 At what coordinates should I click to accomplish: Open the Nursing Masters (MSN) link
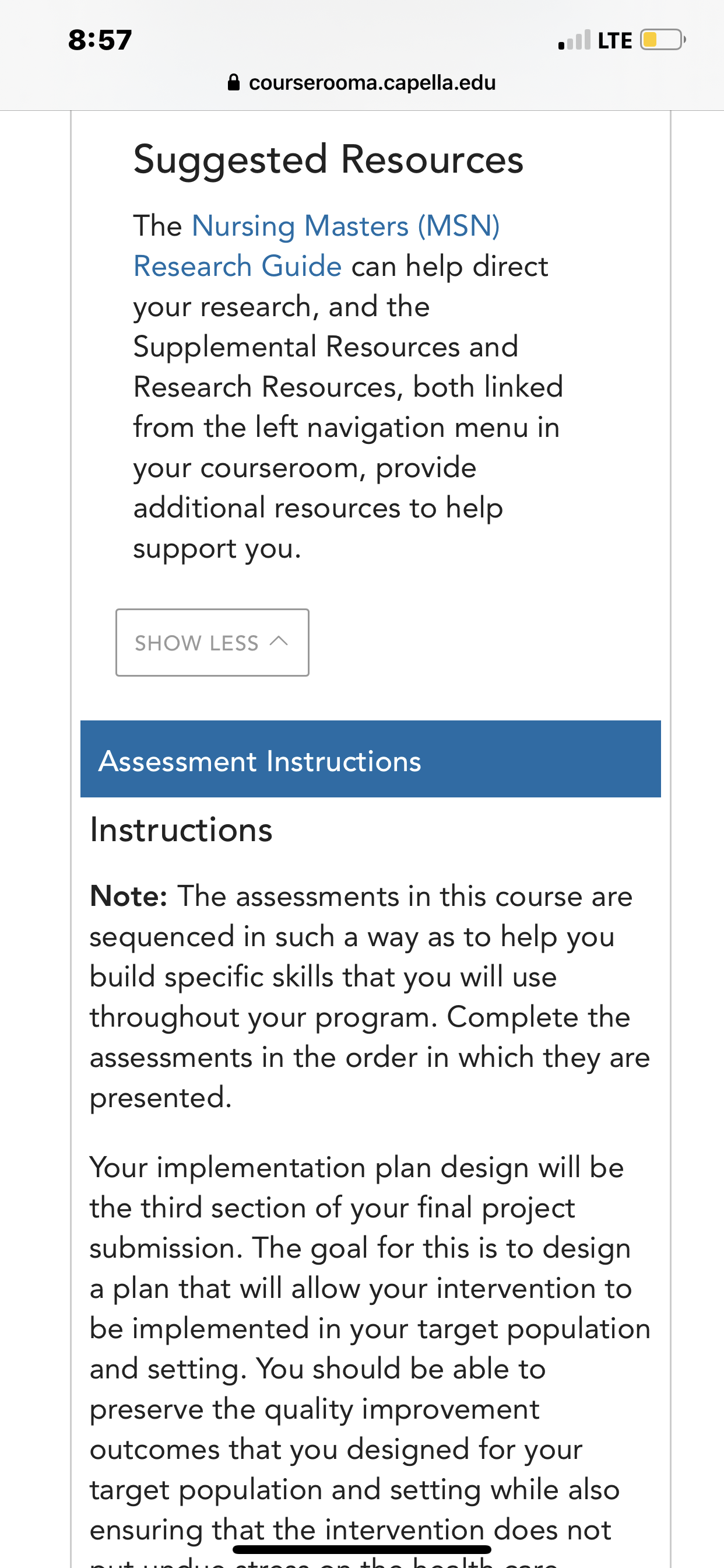click(346, 226)
